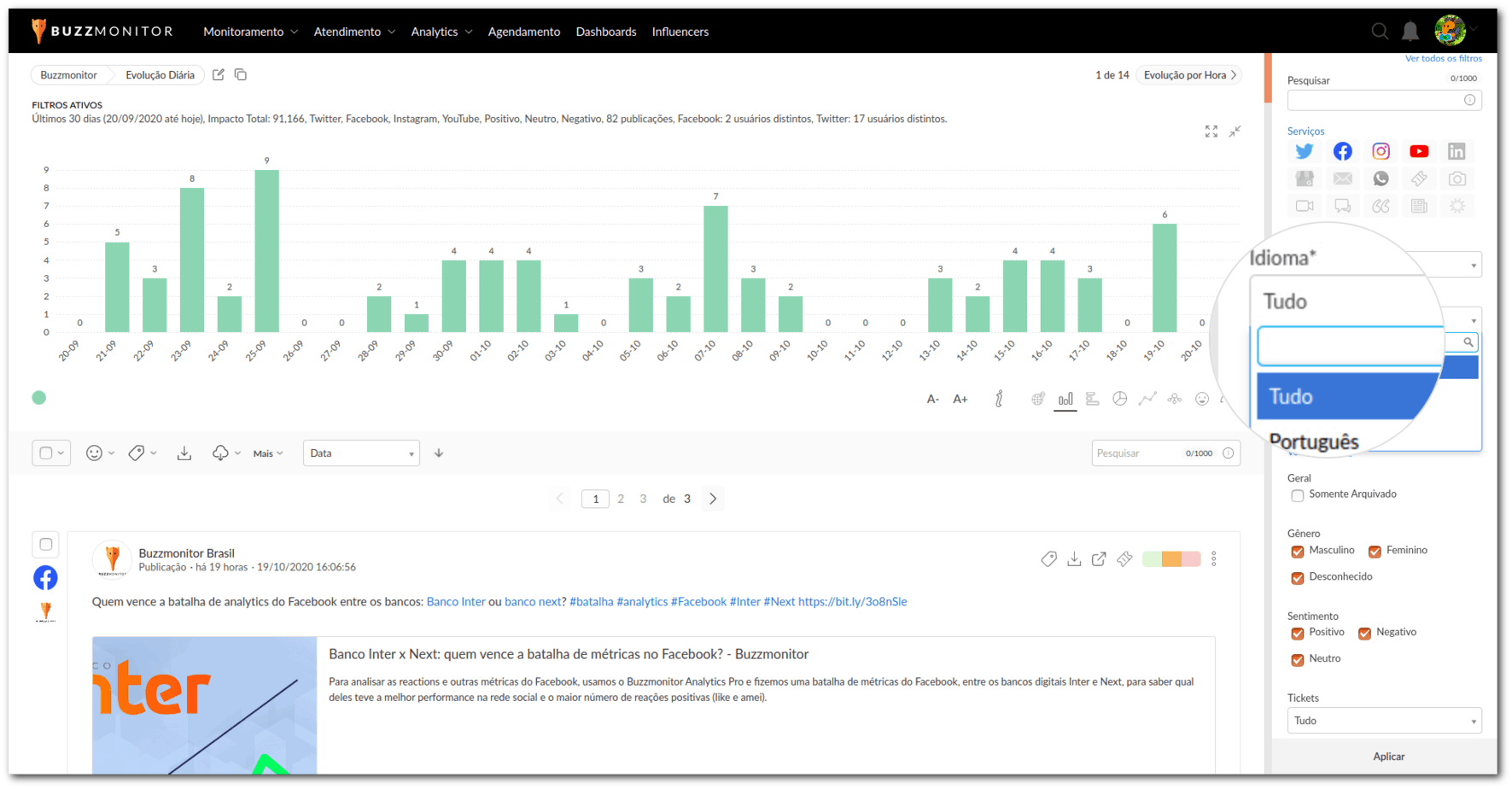Uncheck the Negativo sentiment checkbox
1512x789 pixels.
1364,634
